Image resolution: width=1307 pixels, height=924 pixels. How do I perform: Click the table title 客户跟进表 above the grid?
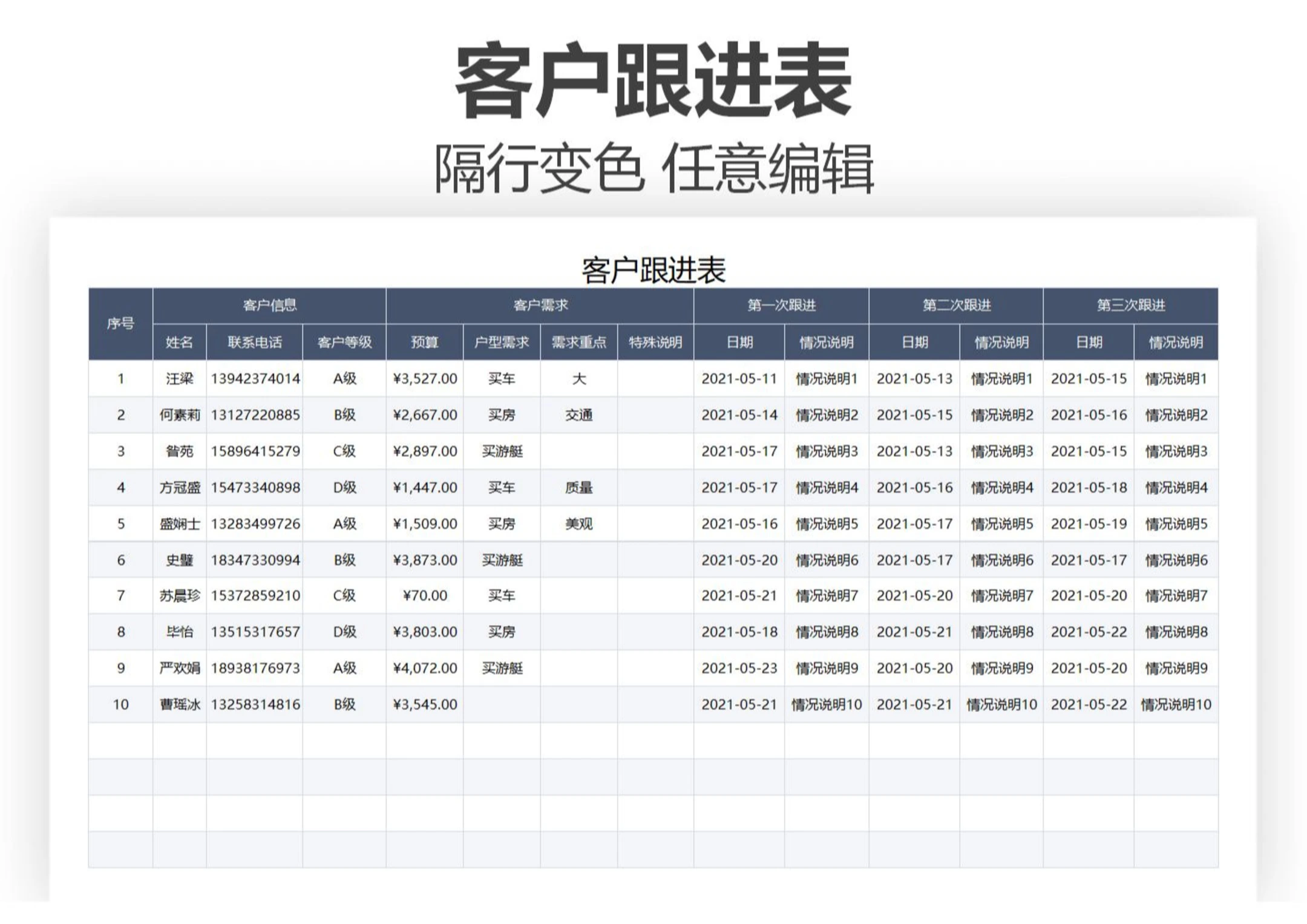653,270
